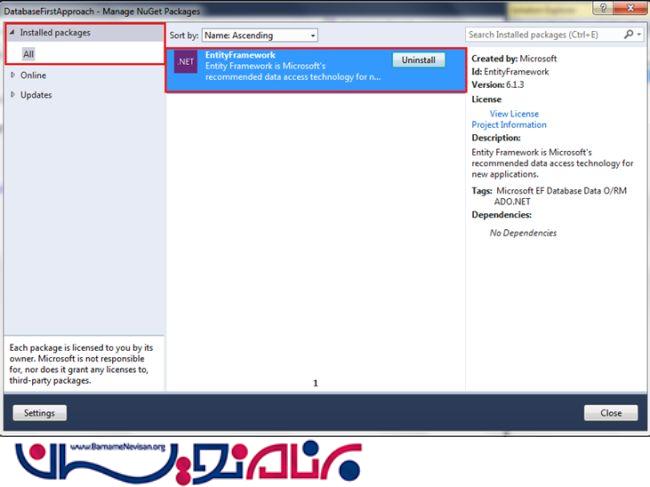Click the search magnifier icon
This screenshot has width=650, height=487.
628,34
